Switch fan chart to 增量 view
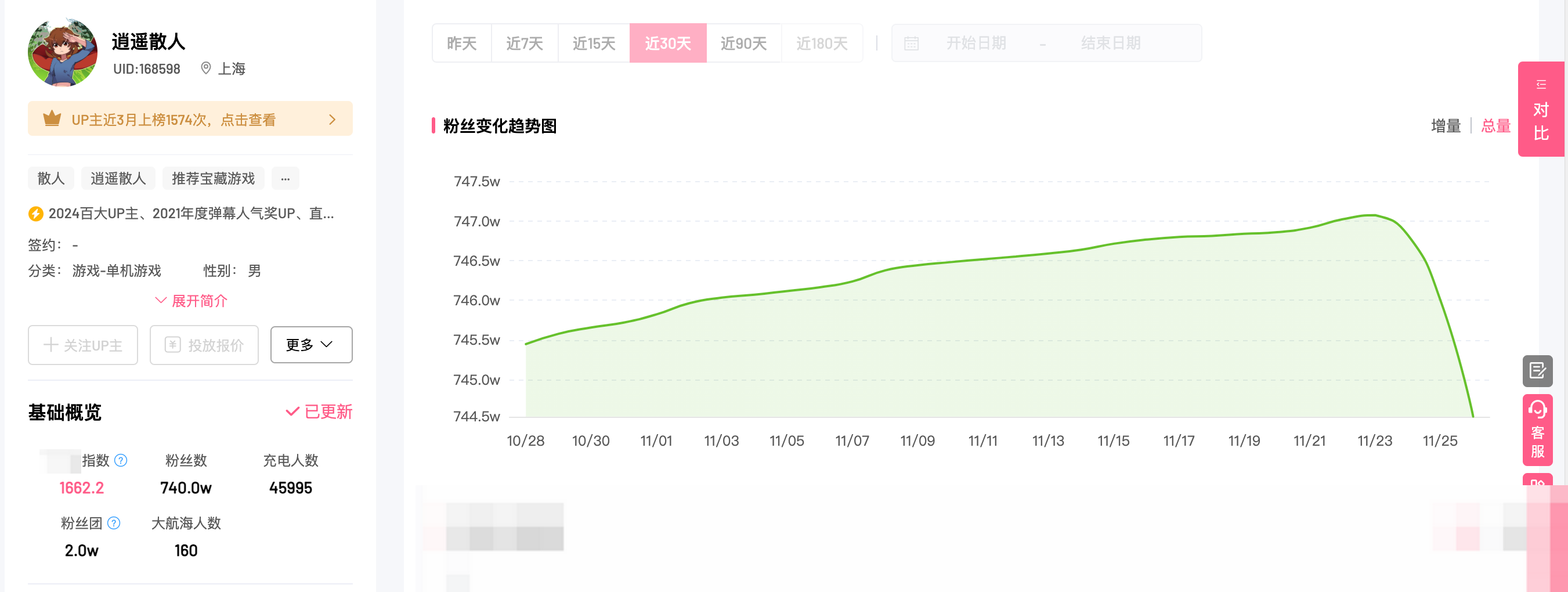The height and width of the screenshot is (592, 1568). 1446,125
